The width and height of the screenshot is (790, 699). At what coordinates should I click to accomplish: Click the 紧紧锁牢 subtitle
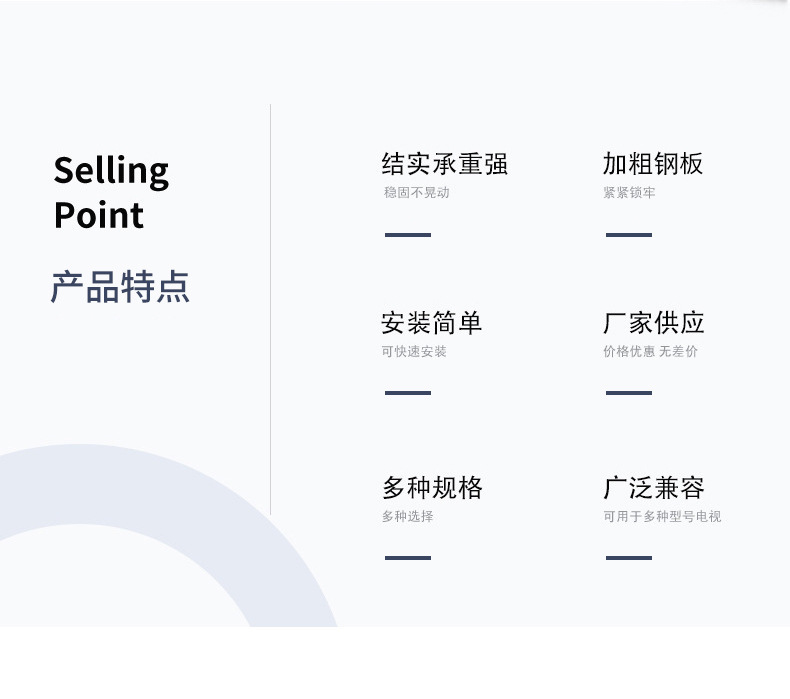pyautogui.click(x=629, y=193)
